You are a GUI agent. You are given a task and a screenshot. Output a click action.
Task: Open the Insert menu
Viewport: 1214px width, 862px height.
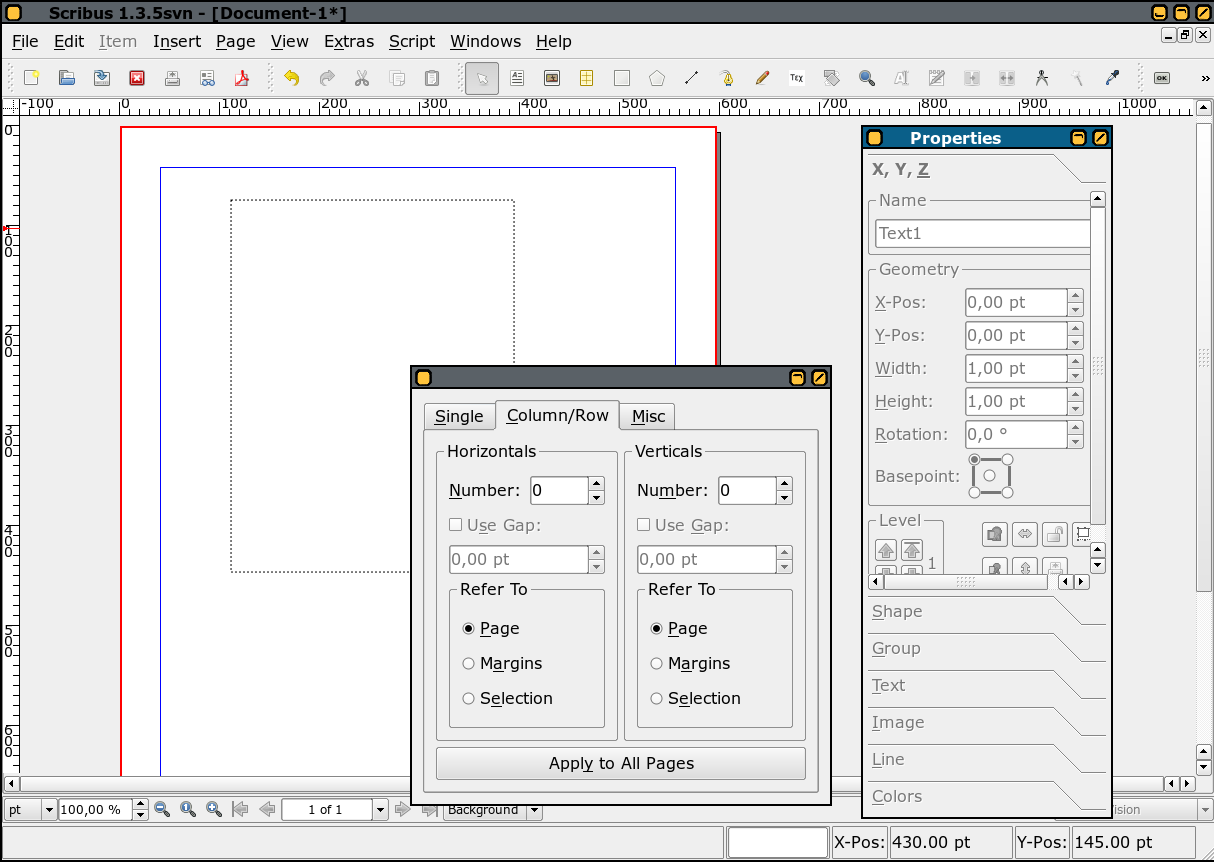pyautogui.click(x=177, y=41)
